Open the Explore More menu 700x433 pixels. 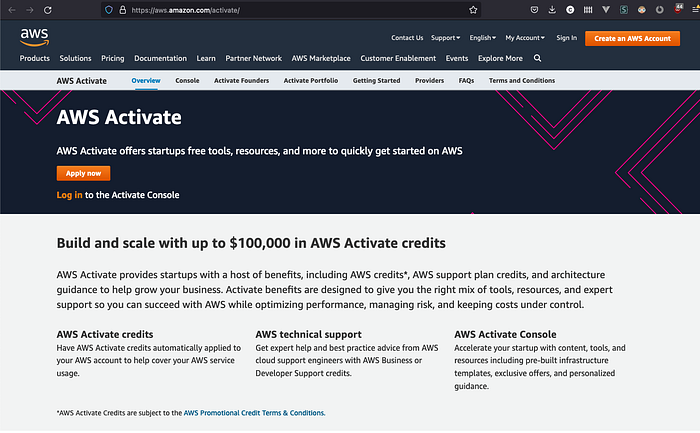[x=500, y=58]
